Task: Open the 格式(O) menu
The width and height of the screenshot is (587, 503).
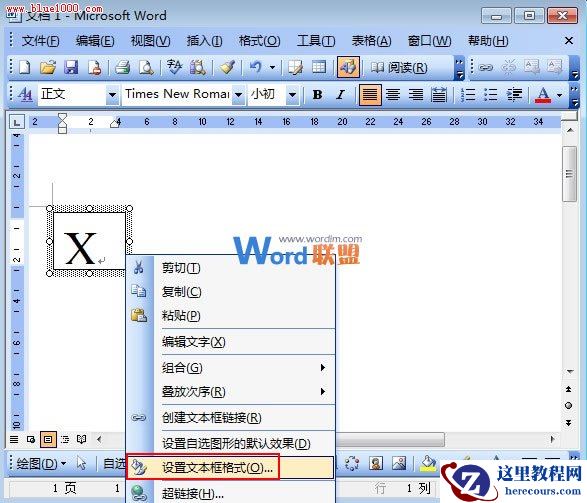Action: point(259,41)
